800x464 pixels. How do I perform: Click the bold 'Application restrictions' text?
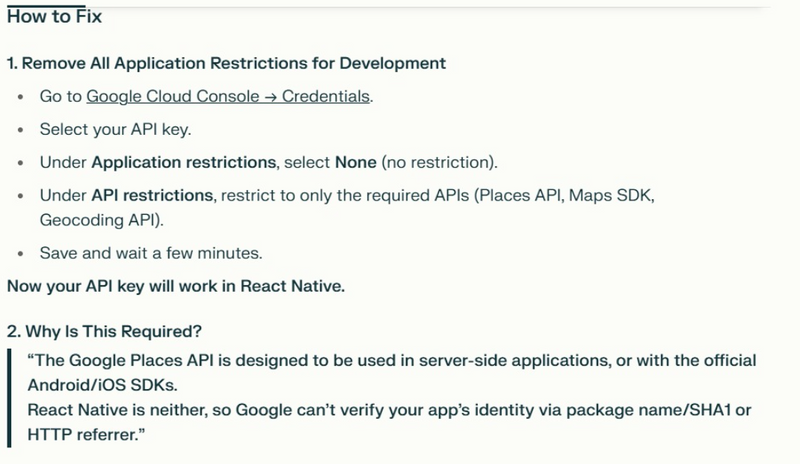tap(184, 162)
